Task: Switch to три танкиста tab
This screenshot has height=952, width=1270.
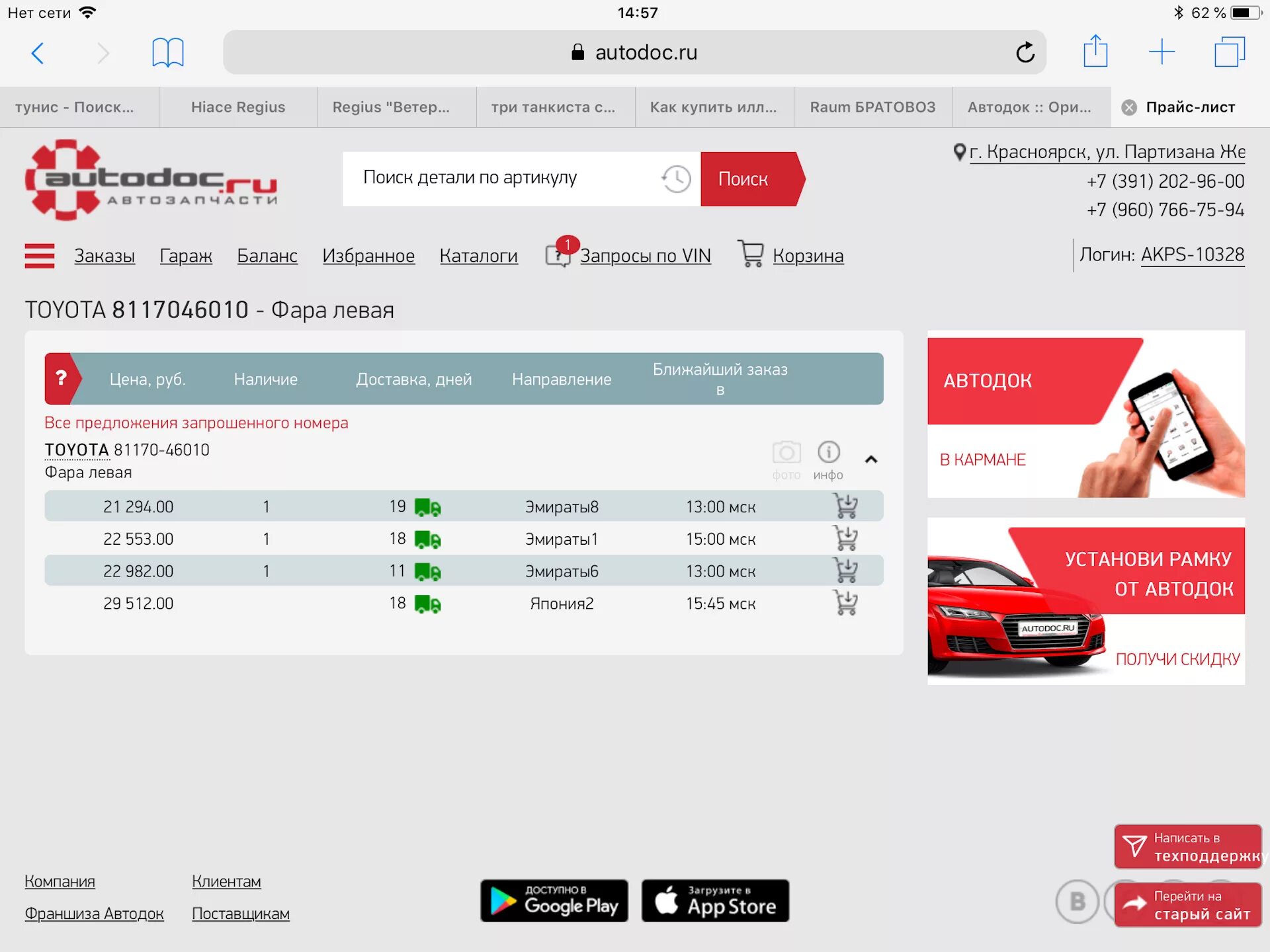Action: (x=556, y=107)
